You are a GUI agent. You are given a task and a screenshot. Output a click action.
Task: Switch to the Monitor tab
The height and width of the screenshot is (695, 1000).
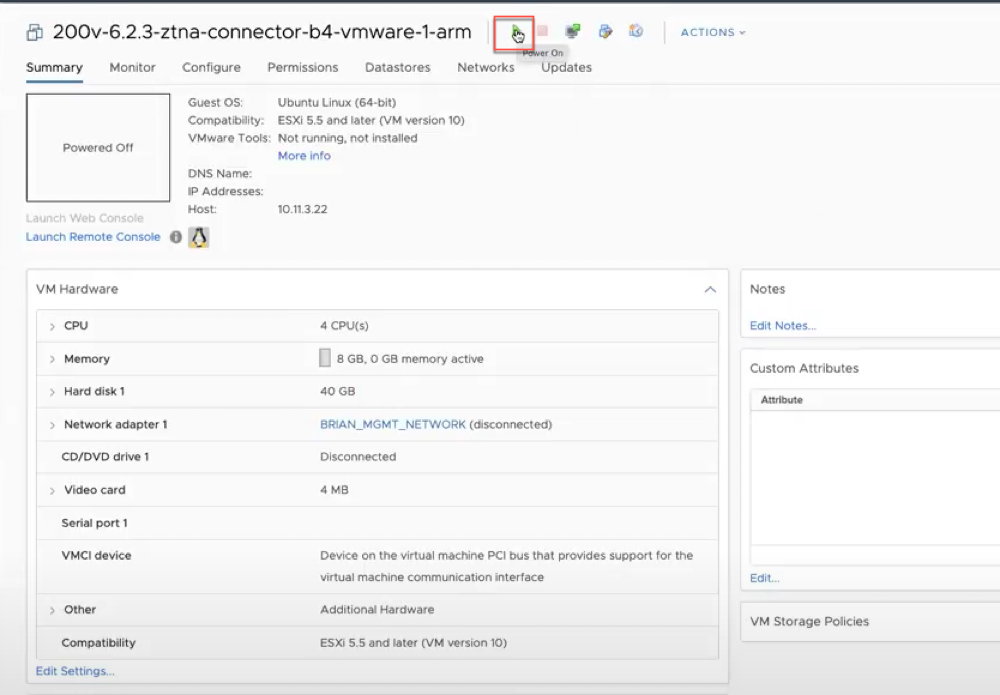coord(132,68)
